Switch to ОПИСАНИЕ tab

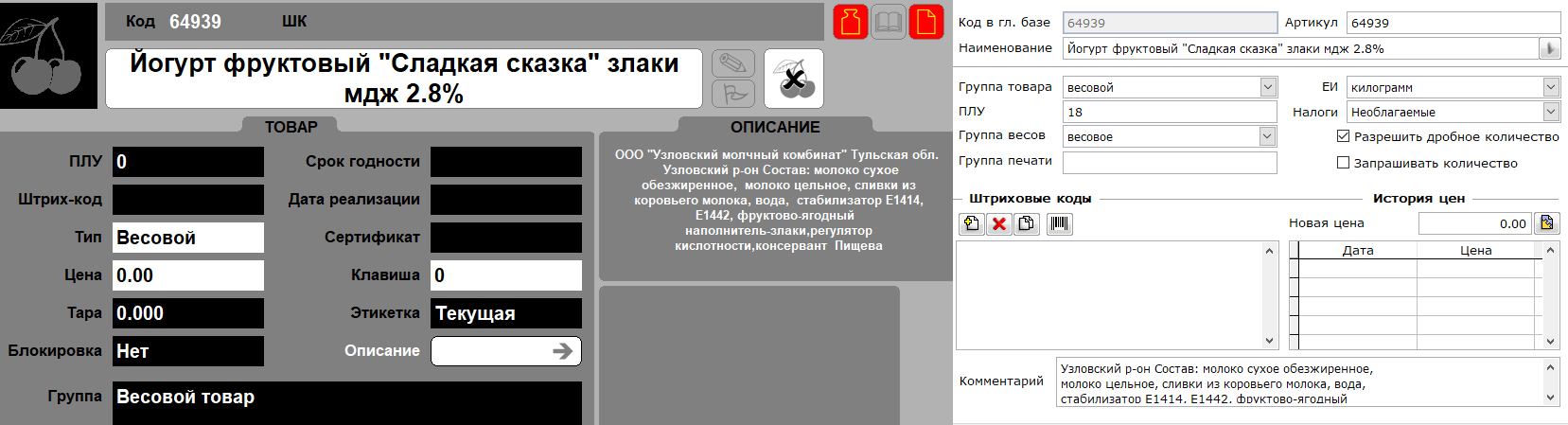tap(775, 126)
